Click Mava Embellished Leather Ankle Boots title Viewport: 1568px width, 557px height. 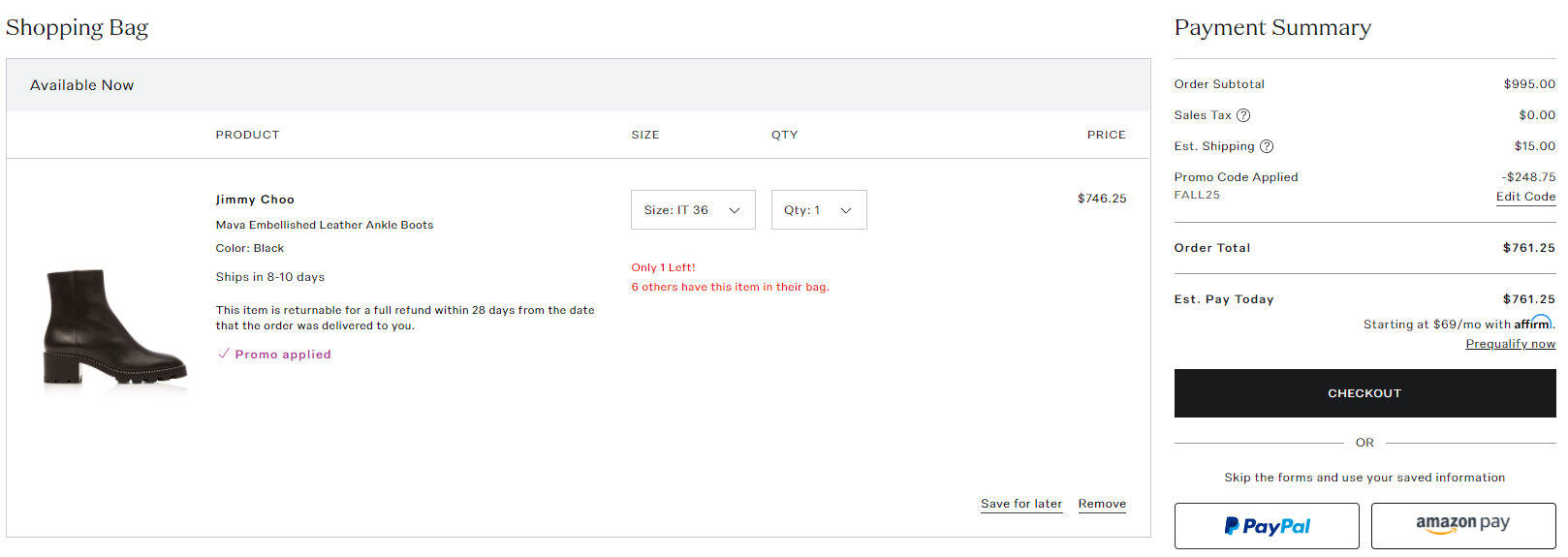coord(325,225)
